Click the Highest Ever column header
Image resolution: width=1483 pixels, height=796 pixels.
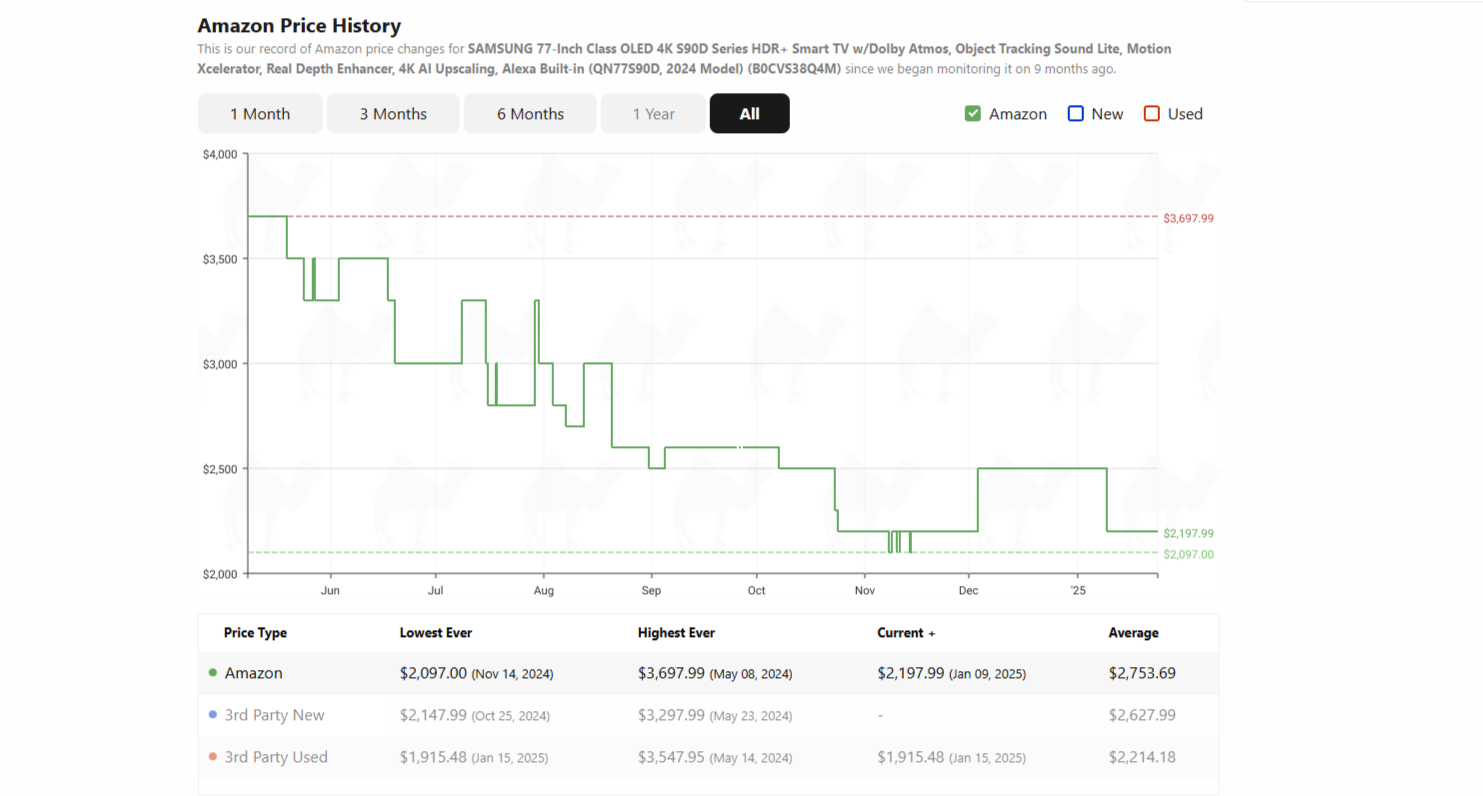pyautogui.click(x=676, y=633)
